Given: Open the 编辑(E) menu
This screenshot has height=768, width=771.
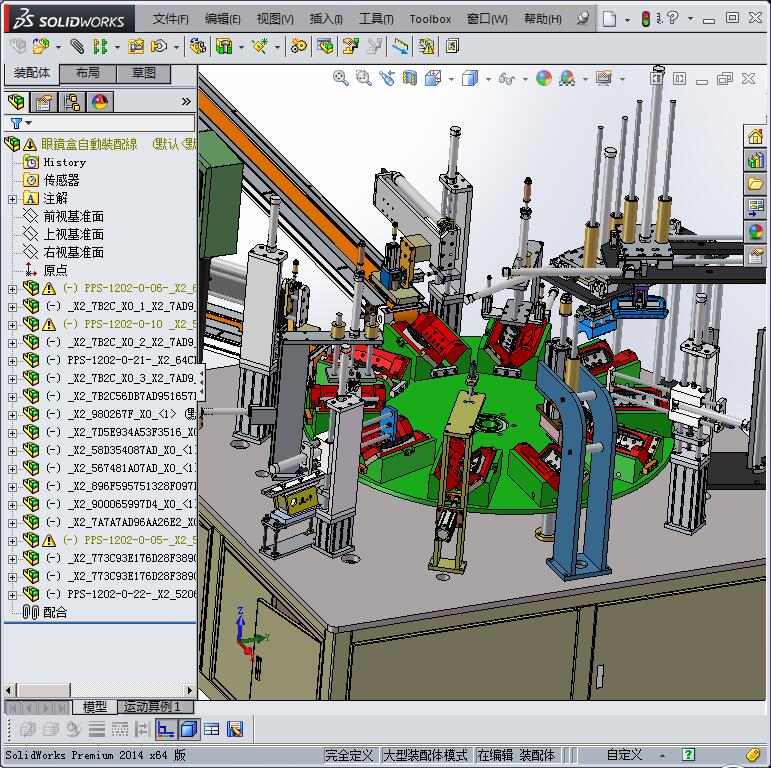Looking at the screenshot, I should click(222, 19).
